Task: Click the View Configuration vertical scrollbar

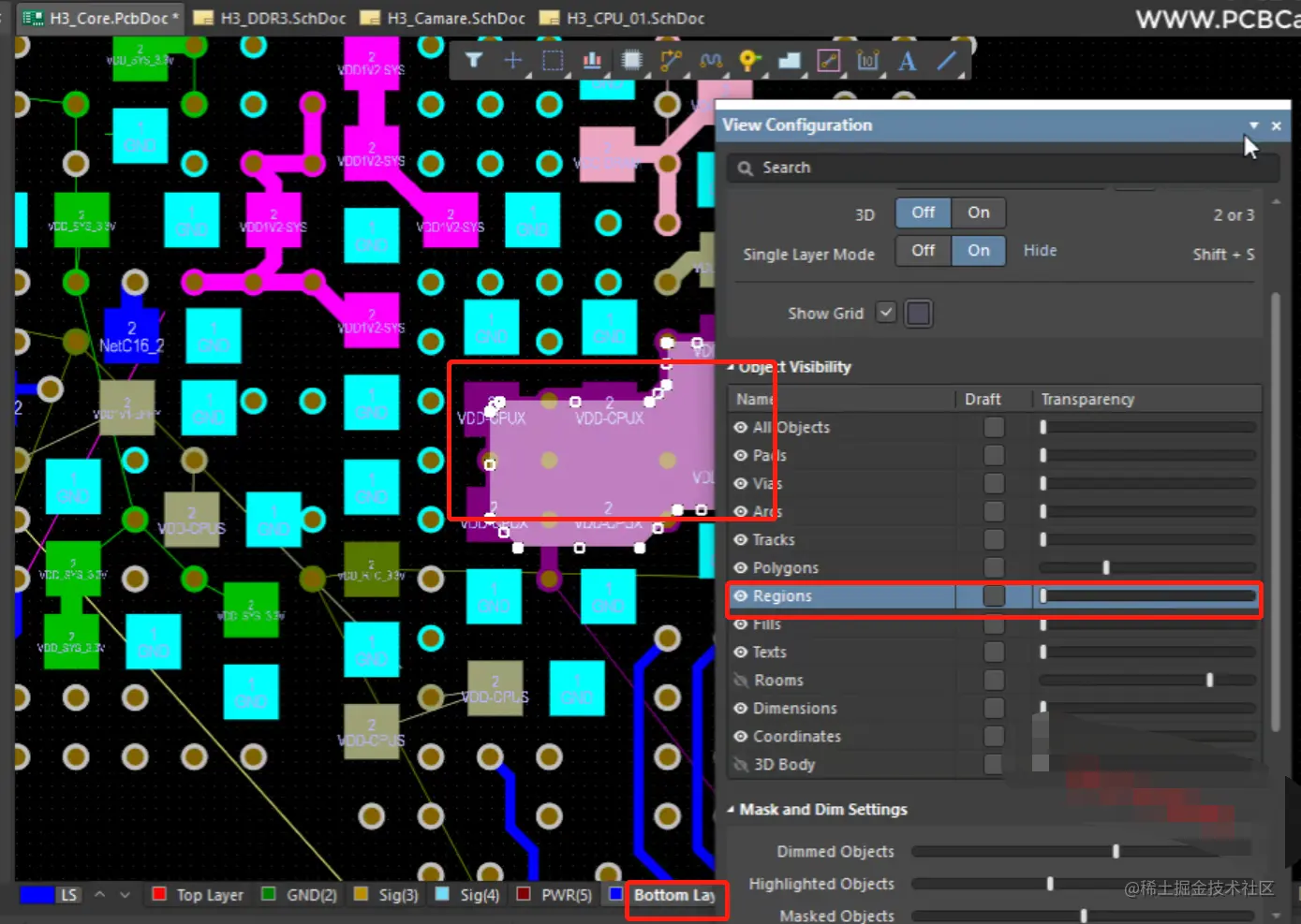Action: (1276, 512)
